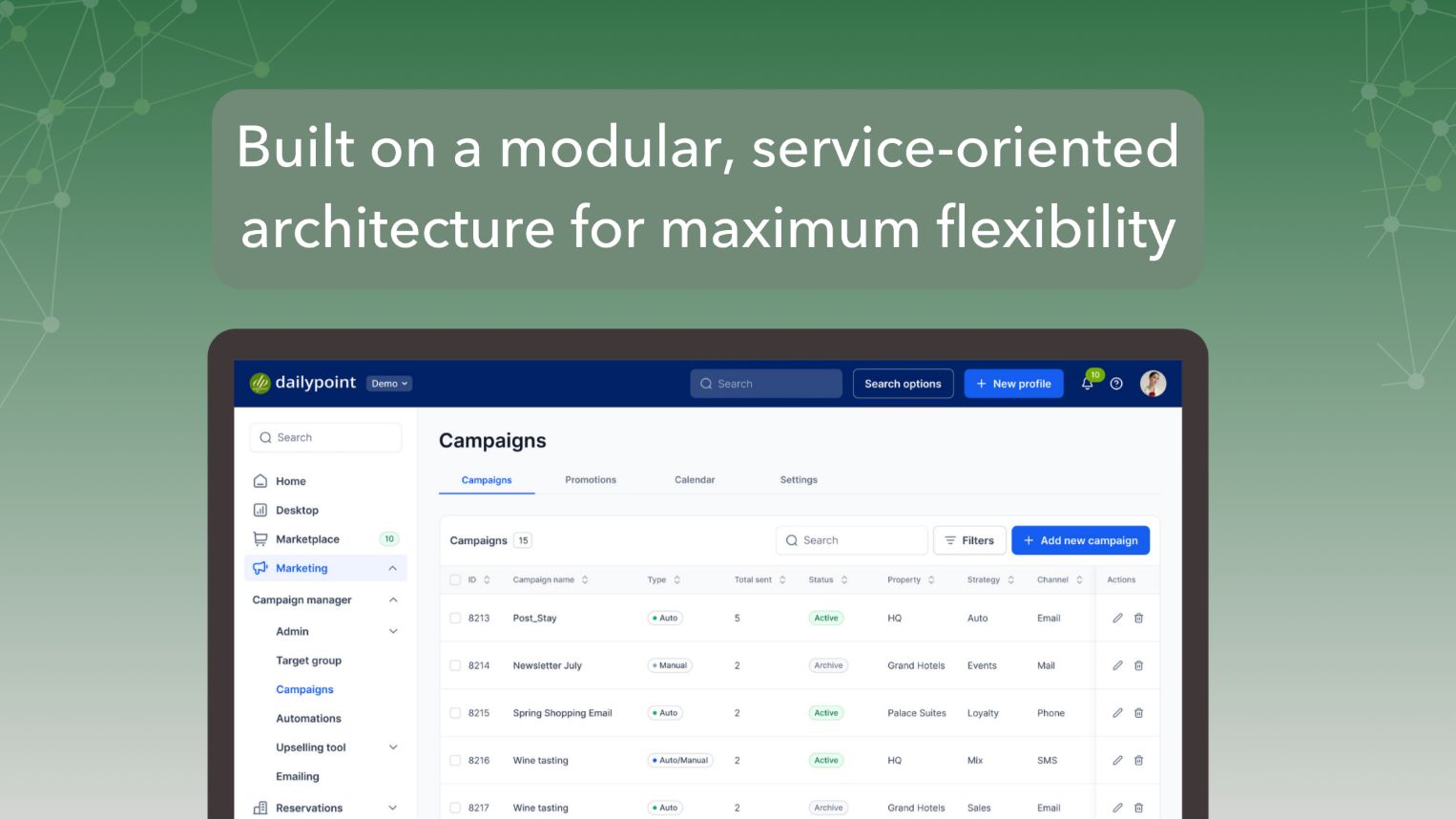The image size is (1456, 819).
Task: Open the Demo environment dropdown
Action: 389,384
